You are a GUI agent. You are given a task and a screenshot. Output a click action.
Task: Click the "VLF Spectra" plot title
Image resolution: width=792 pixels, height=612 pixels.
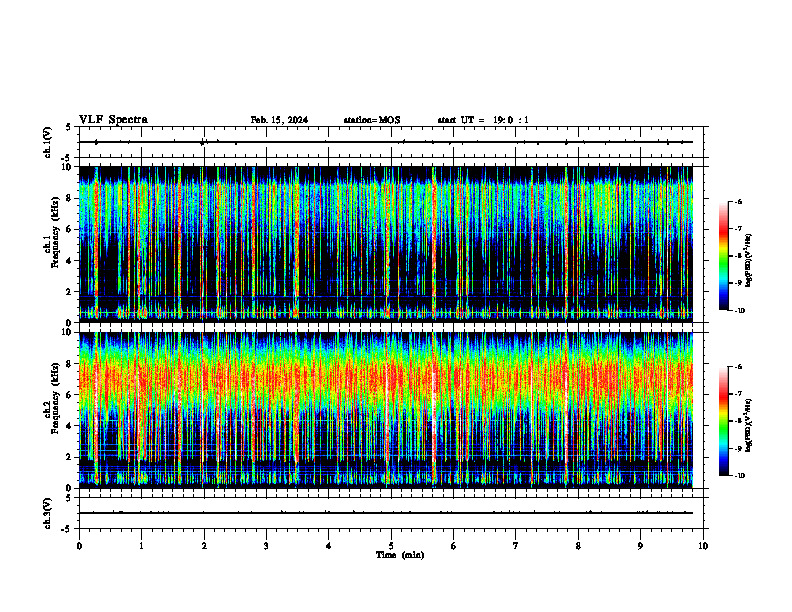click(113, 120)
